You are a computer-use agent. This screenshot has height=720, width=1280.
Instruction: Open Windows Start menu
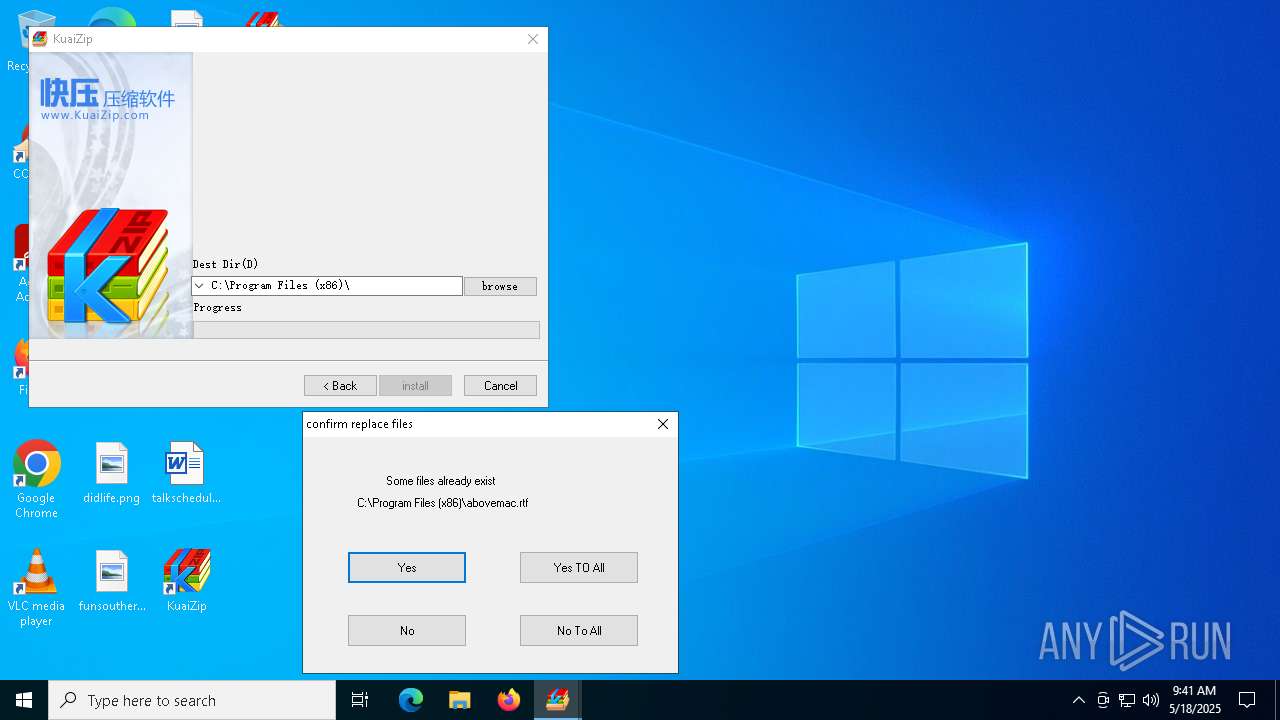24,700
